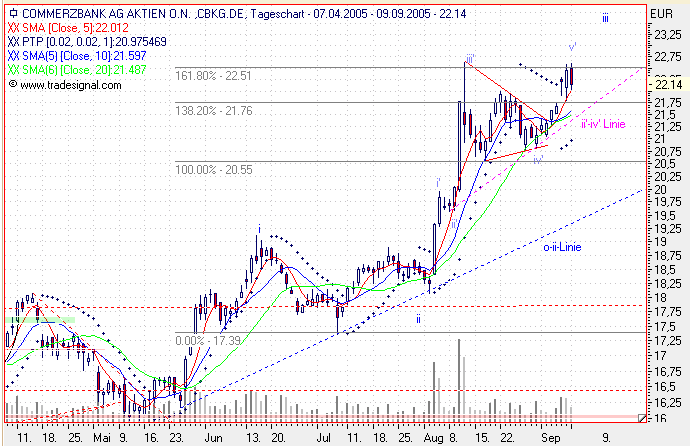
Task: Click the Aug label on date axis
Action: pos(433,438)
